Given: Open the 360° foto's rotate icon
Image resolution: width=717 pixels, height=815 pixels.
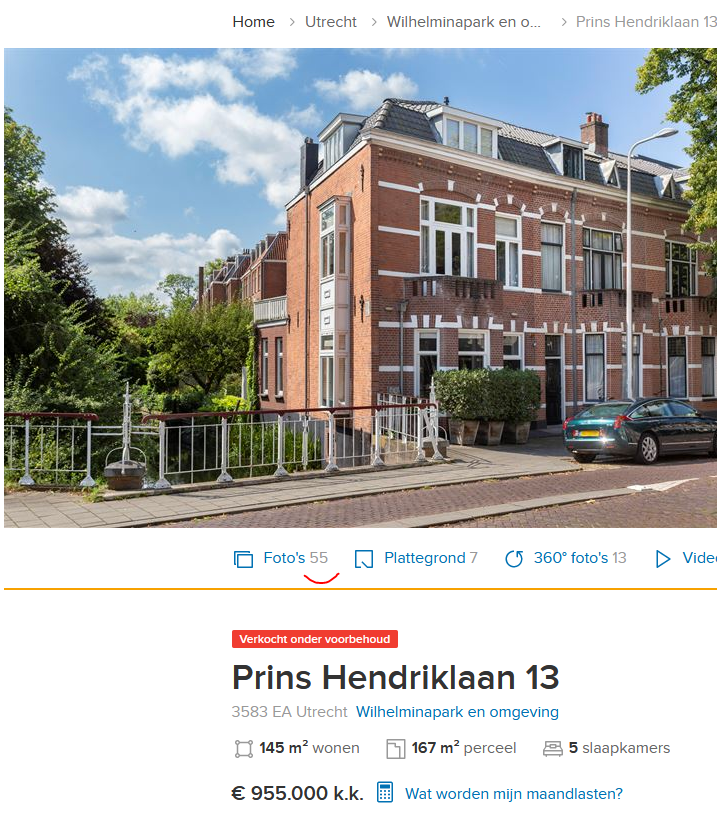Looking at the screenshot, I should point(514,559).
